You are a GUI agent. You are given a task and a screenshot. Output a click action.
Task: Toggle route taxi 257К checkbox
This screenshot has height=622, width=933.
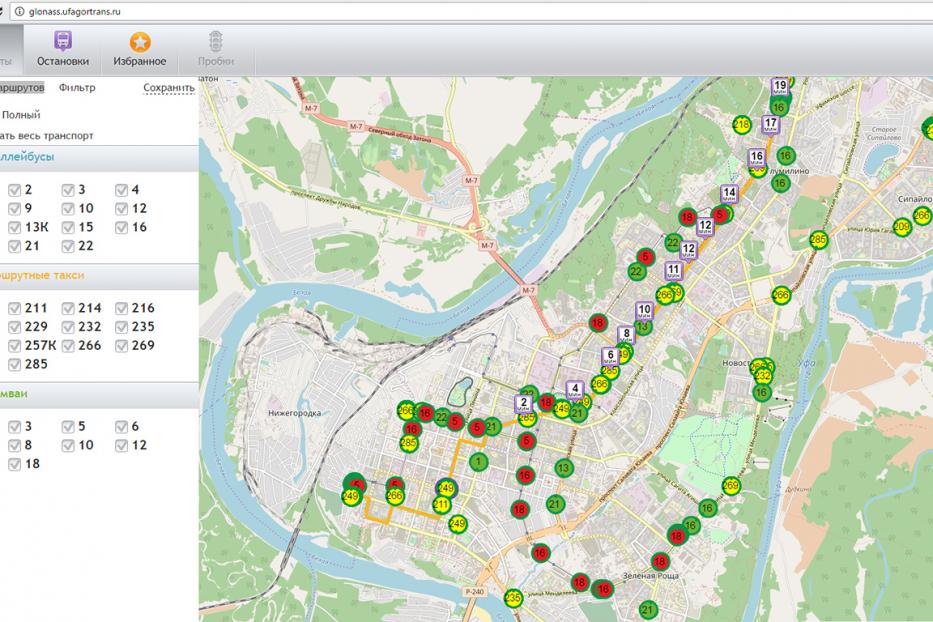pos(14,346)
